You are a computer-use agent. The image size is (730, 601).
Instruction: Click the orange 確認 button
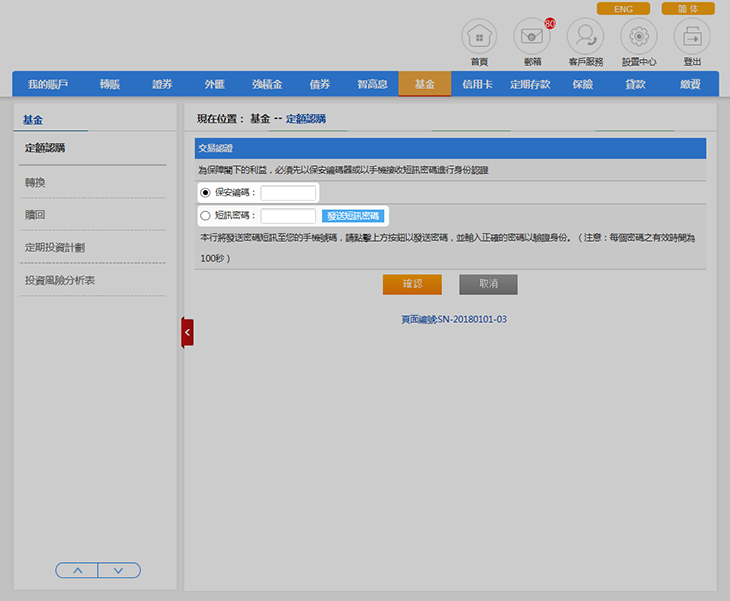411,284
